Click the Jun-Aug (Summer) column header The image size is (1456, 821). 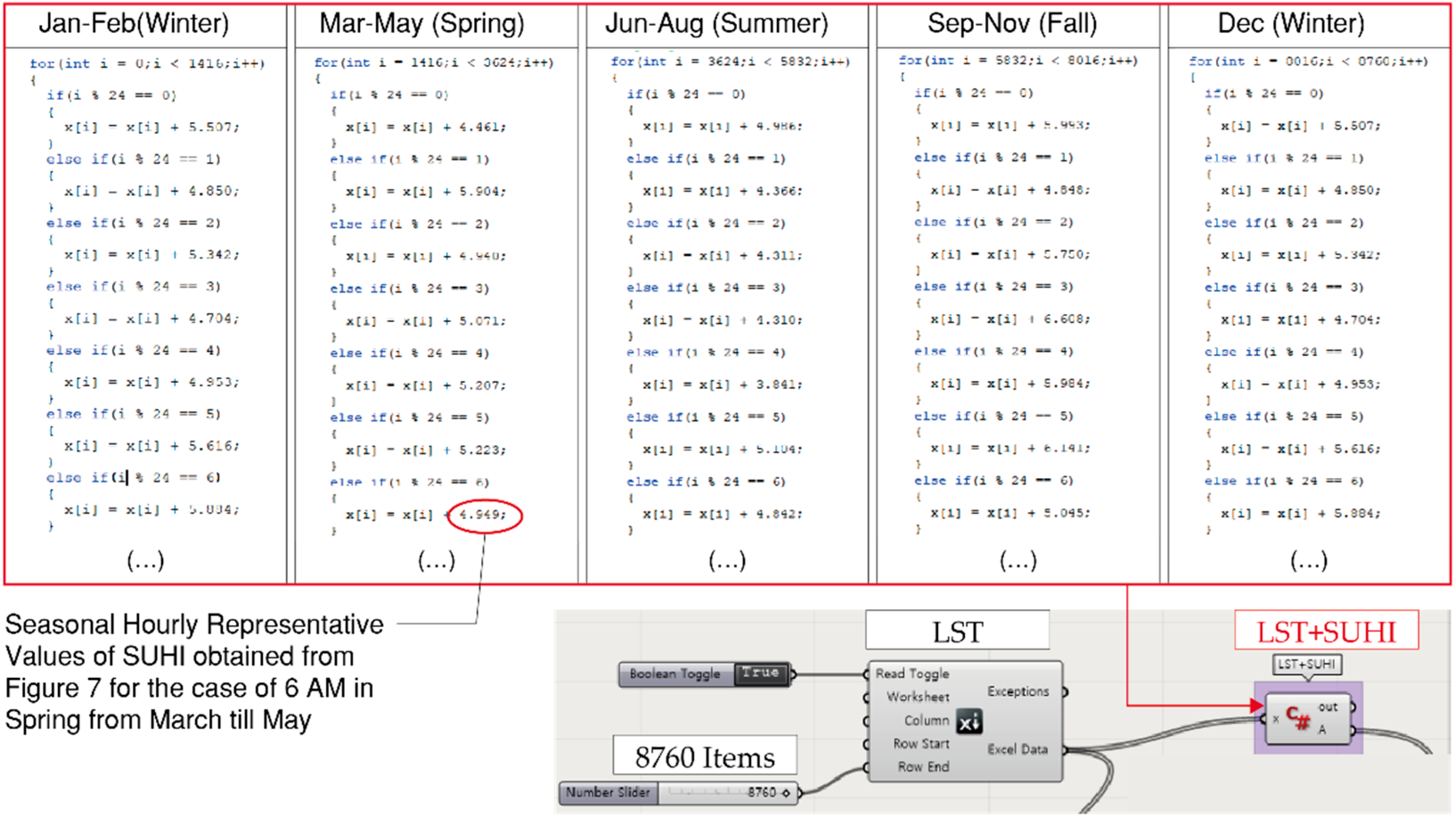[716, 24]
